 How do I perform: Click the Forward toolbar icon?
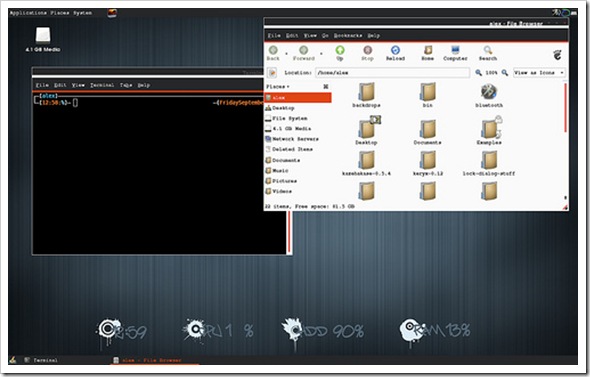tap(303, 53)
